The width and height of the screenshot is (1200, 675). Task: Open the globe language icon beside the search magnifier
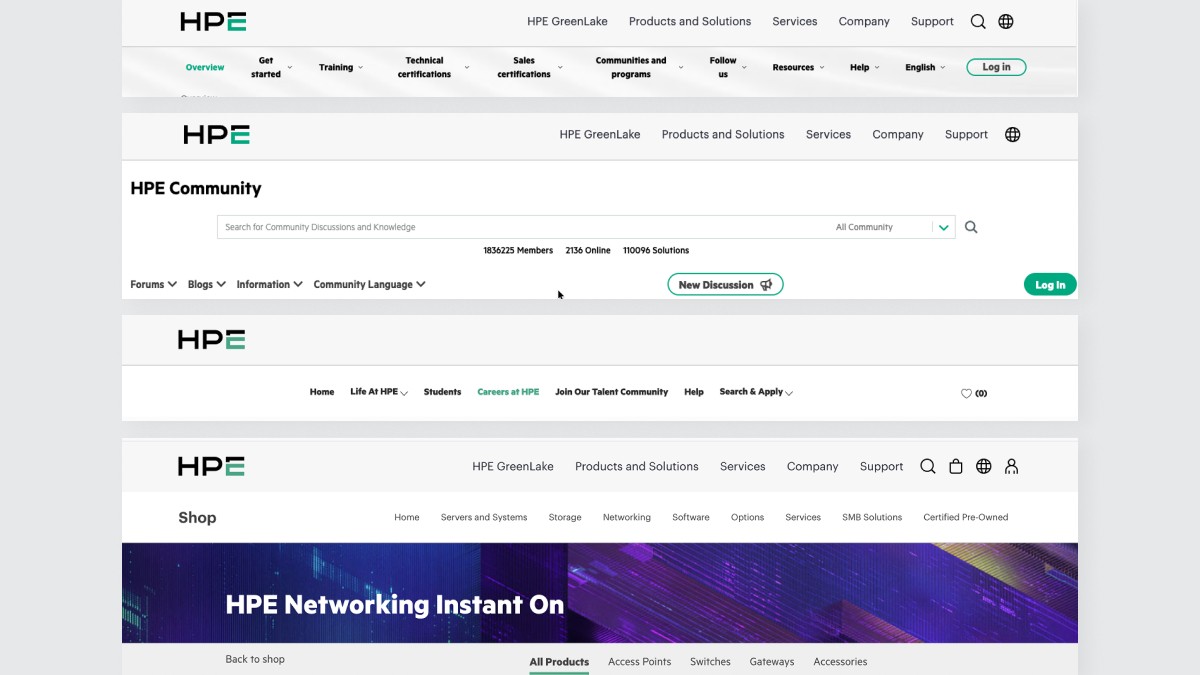(x=1006, y=21)
